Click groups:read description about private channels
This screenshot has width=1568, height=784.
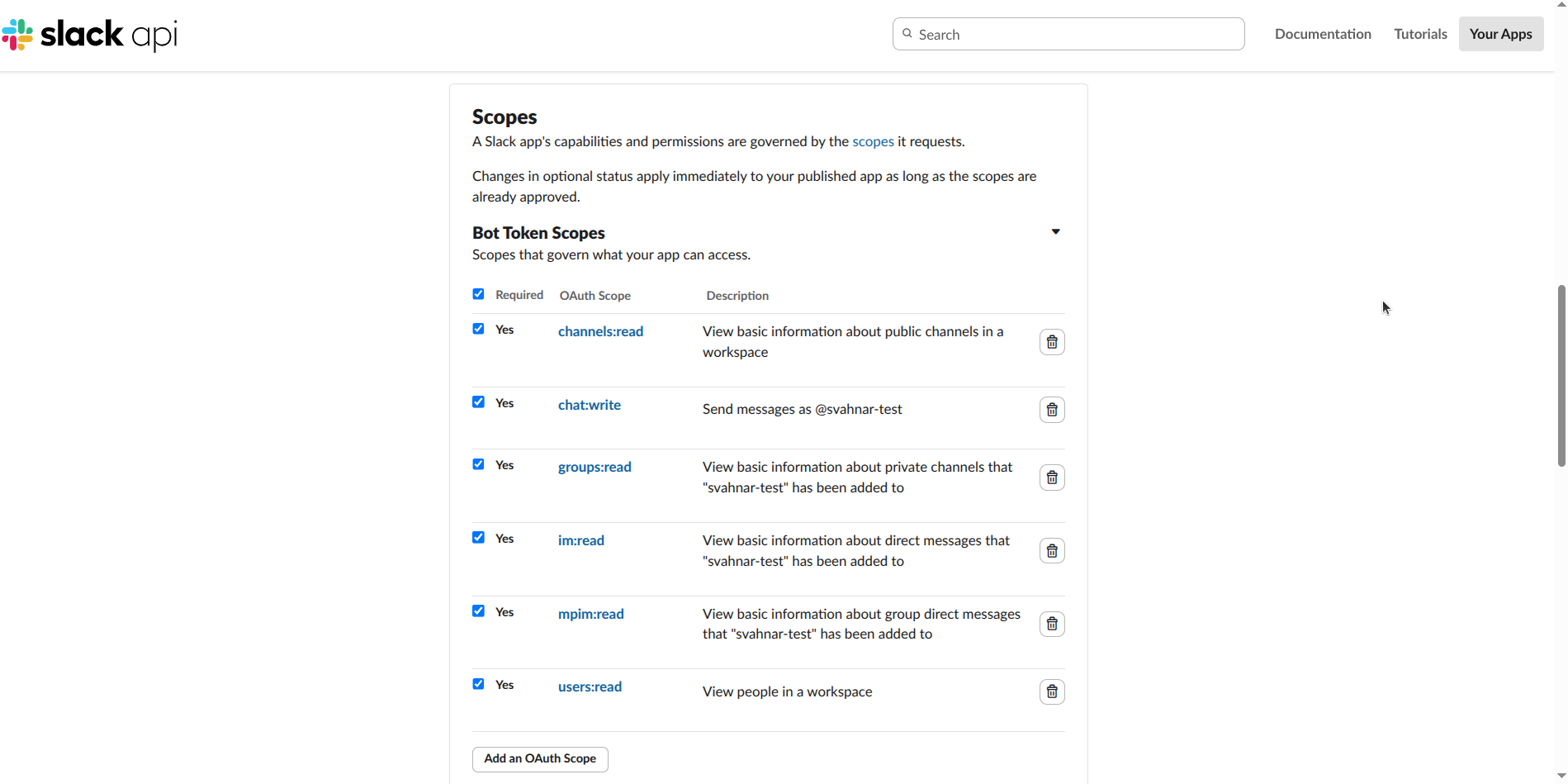[x=857, y=478]
